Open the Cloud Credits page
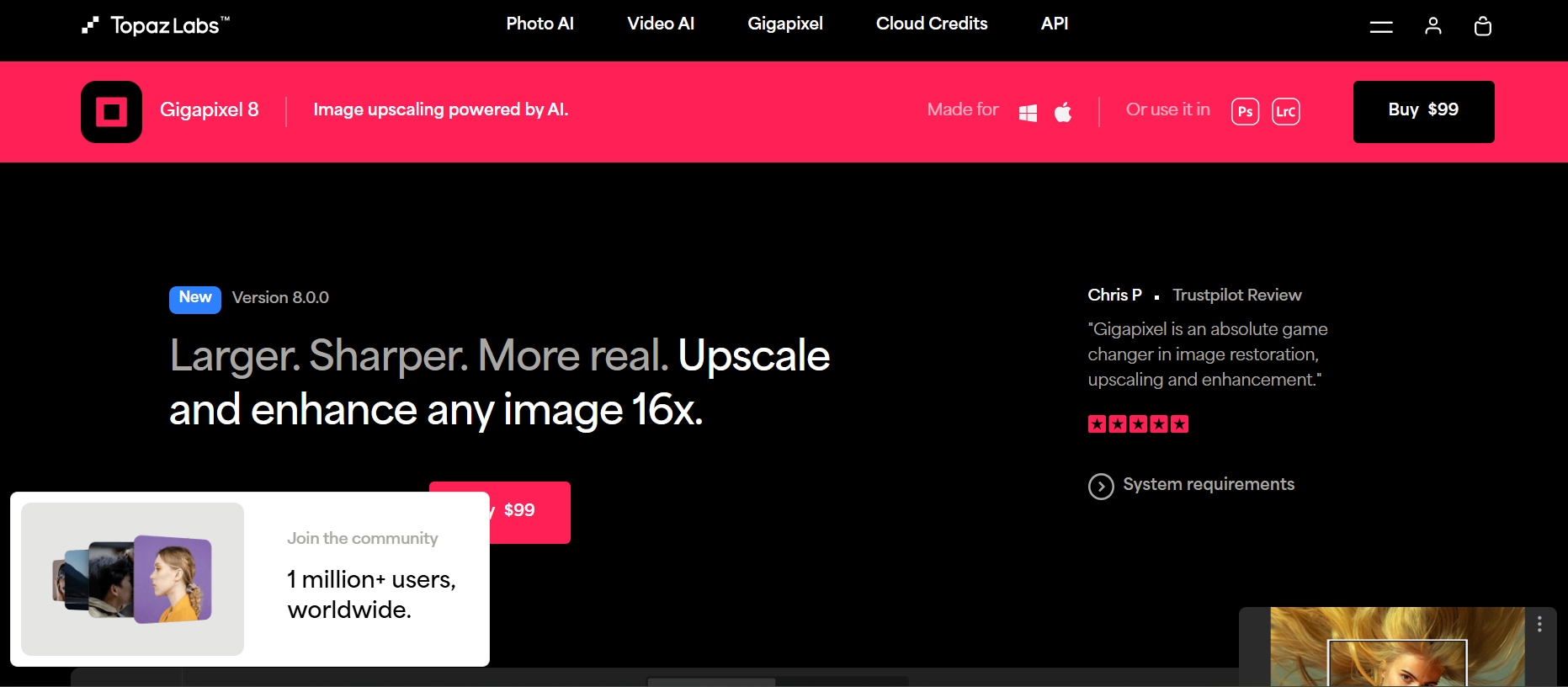This screenshot has height=687, width=1568. tap(932, 24)
